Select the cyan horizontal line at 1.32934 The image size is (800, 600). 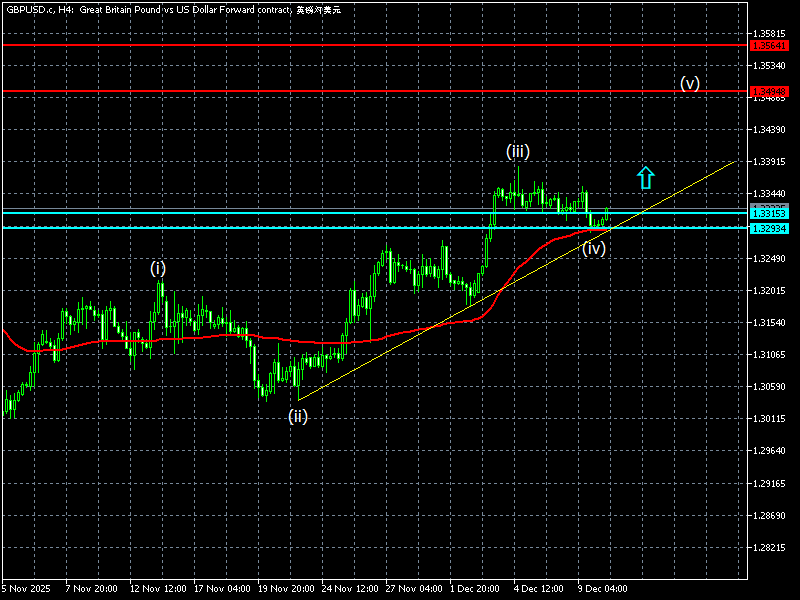coord(375,228)
